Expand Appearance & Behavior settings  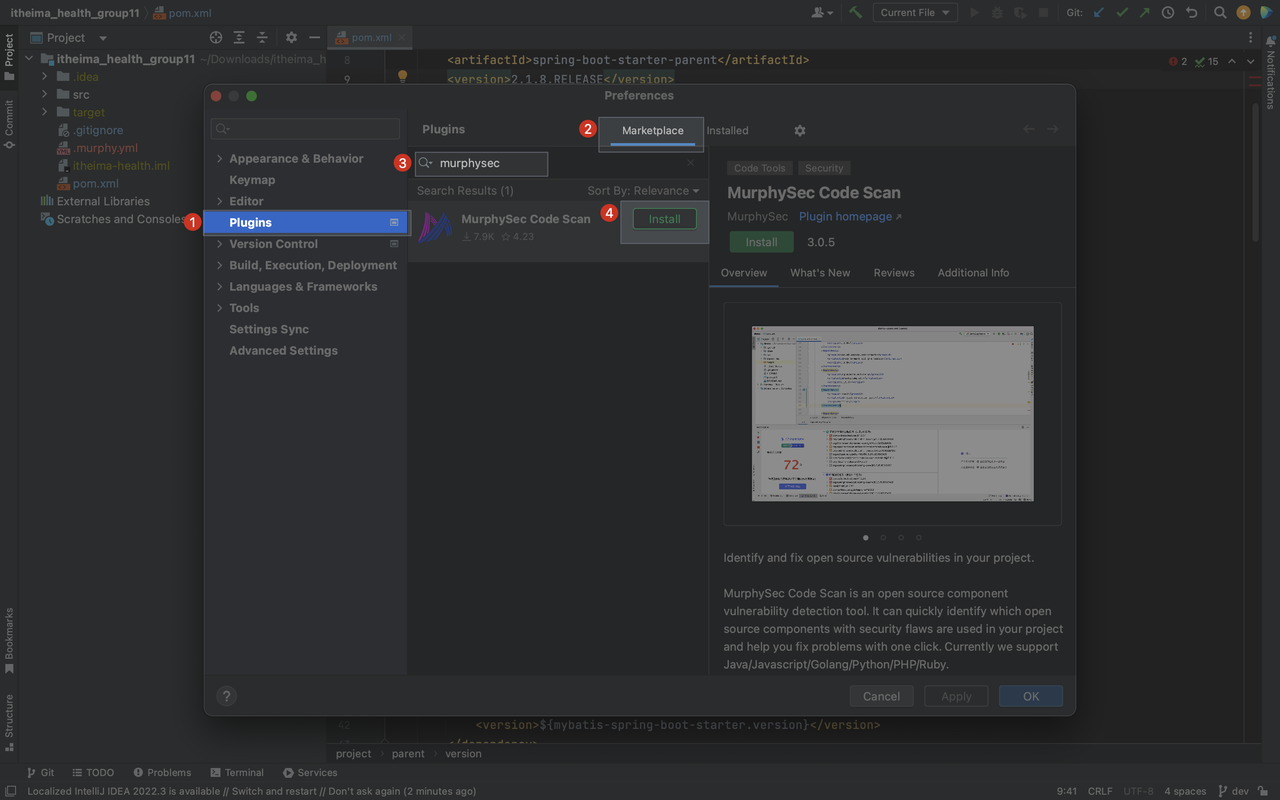coord(220,159)
